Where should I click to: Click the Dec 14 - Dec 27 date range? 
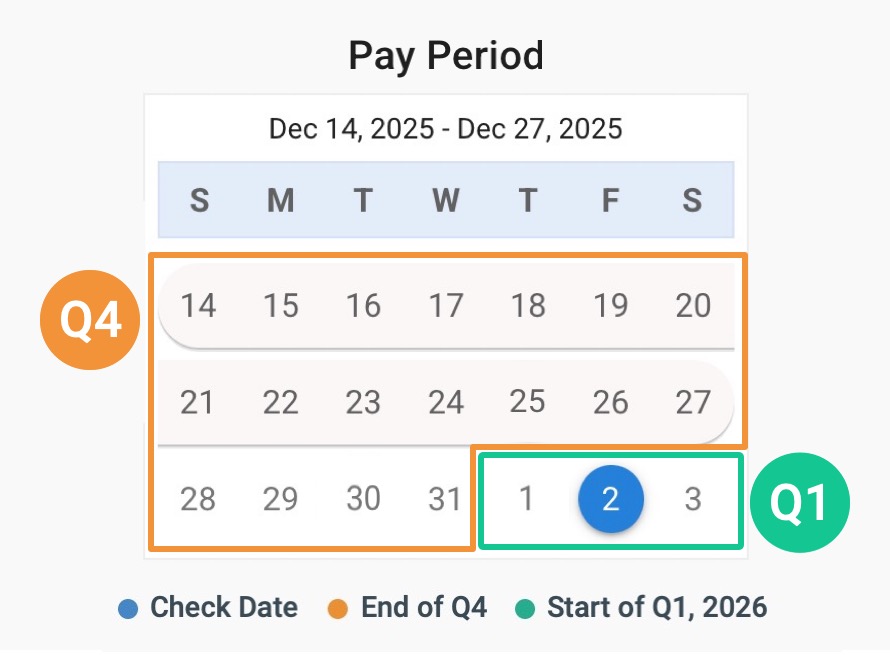pyautogui.click(x=445, y=129)
